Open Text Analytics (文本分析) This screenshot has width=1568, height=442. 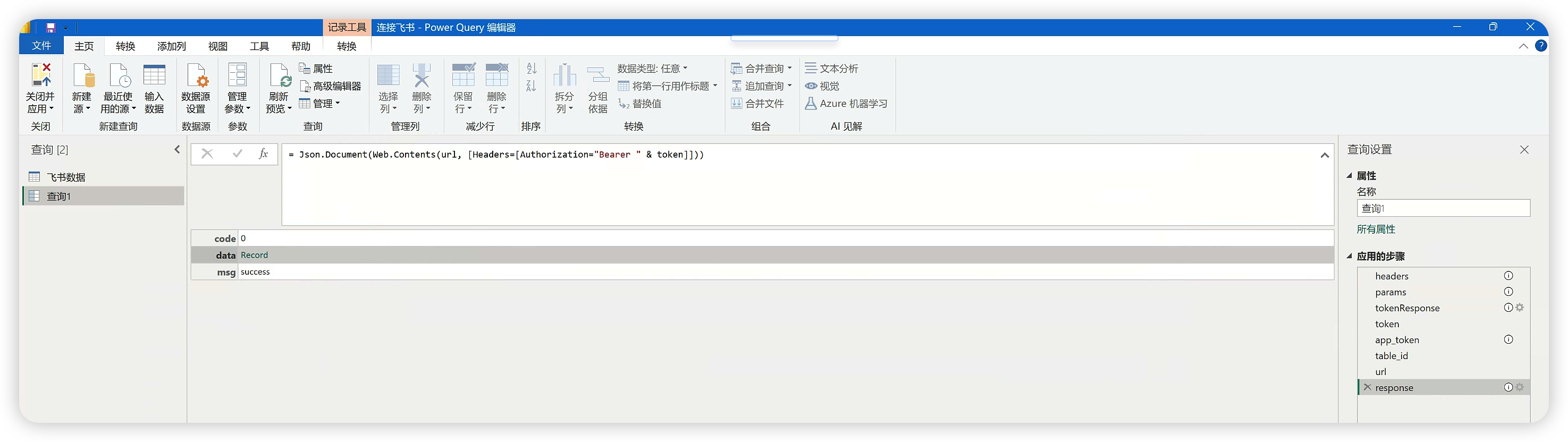point(831,68)
